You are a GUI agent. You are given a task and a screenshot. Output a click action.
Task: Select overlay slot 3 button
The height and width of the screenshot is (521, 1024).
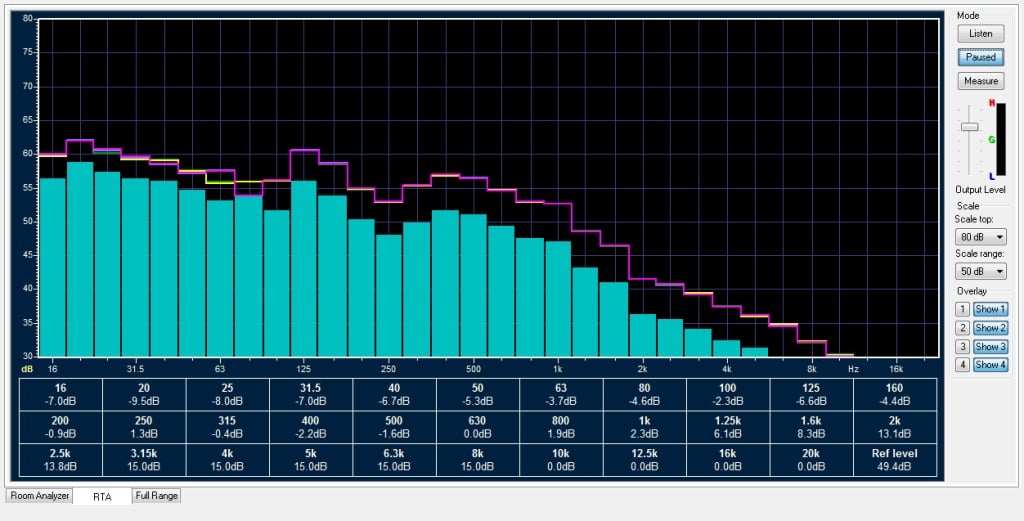962,346
